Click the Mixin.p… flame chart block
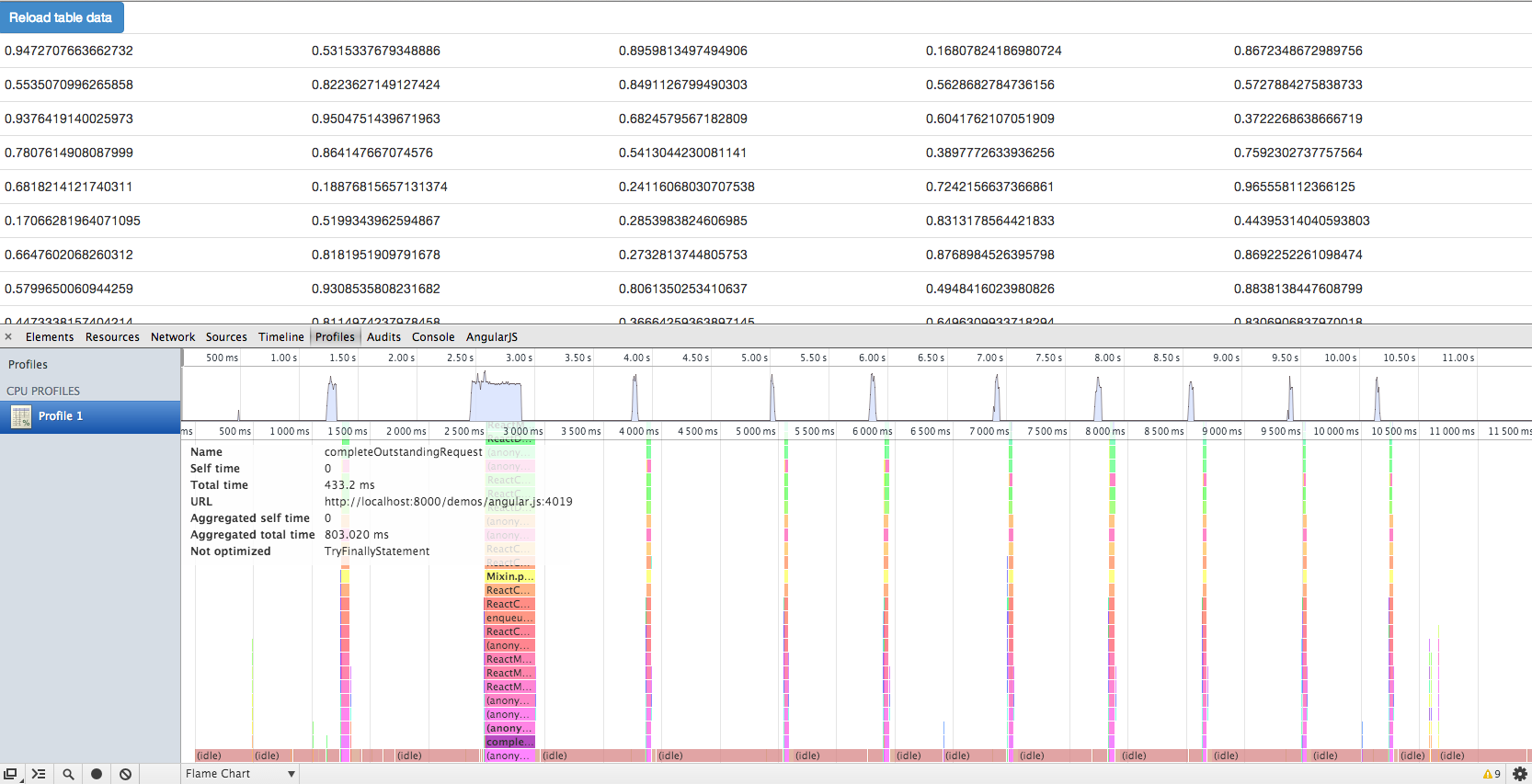 click(509, 576)
